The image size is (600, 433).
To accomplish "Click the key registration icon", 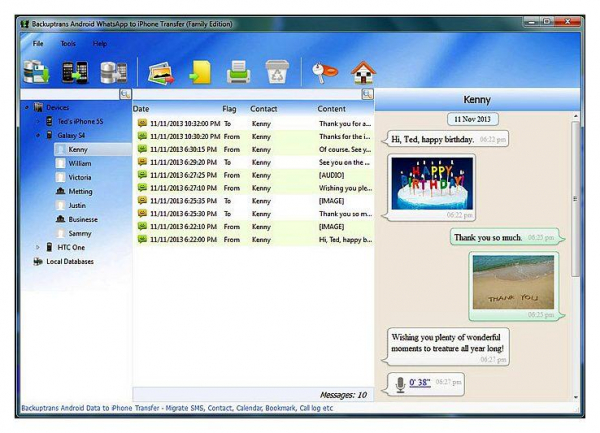I will [324, 72].
